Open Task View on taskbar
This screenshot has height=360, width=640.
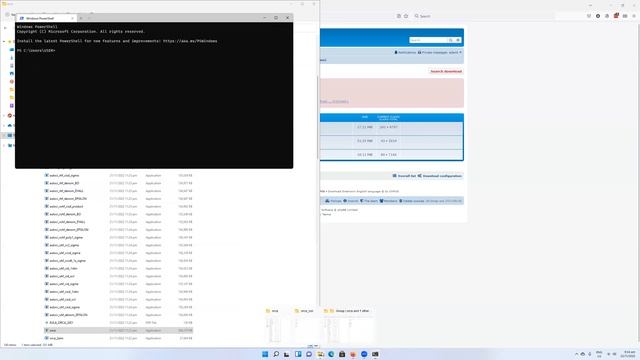click(x=287, y=354)
